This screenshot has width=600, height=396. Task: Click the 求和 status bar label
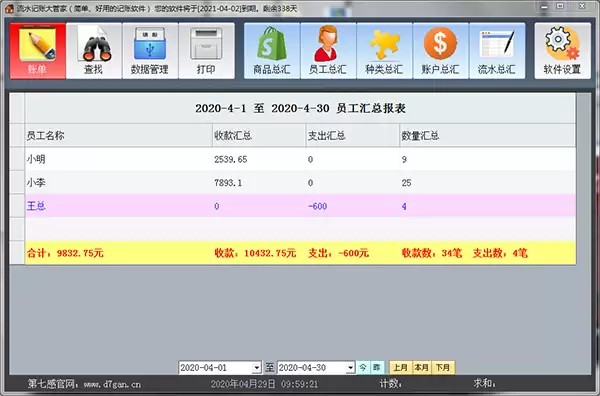tap(484, 384)
